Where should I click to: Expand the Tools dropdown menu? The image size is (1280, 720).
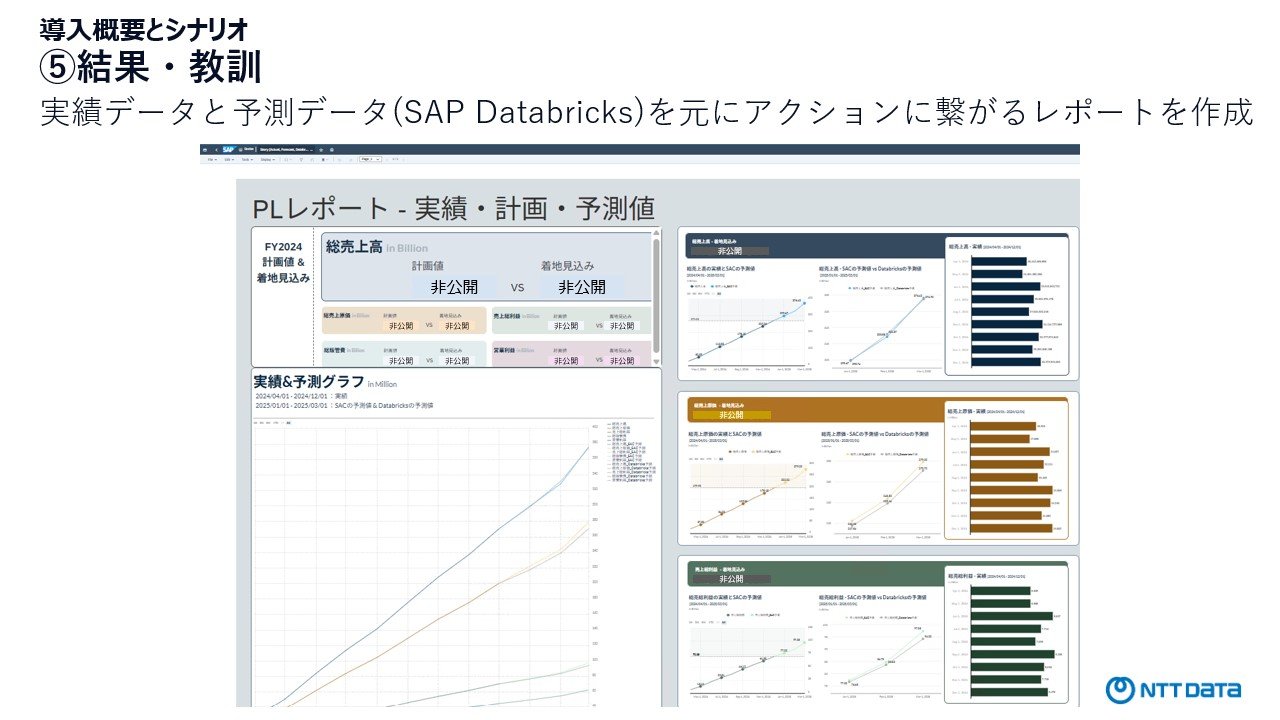[247, 159]
